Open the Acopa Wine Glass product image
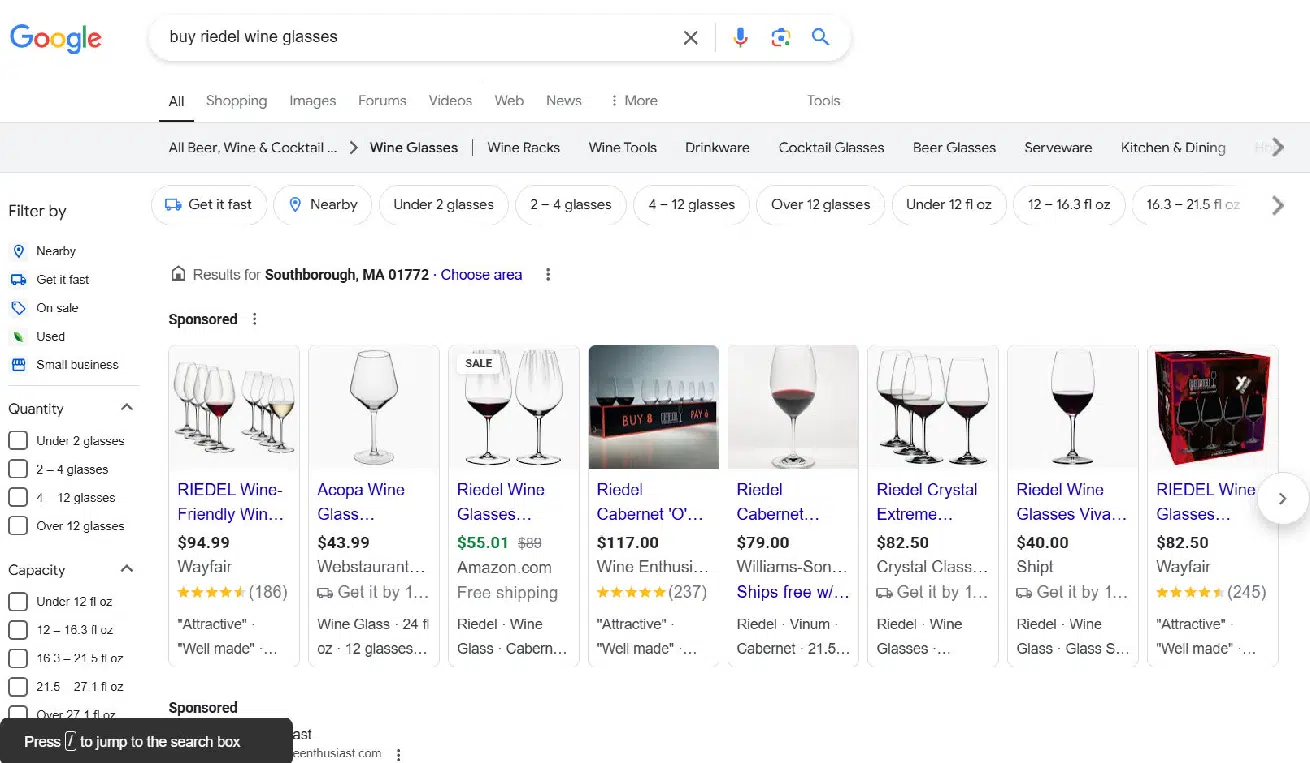The height and width of the screenshot is (763, 1310). pyautogui.click(x=373, y=407)
